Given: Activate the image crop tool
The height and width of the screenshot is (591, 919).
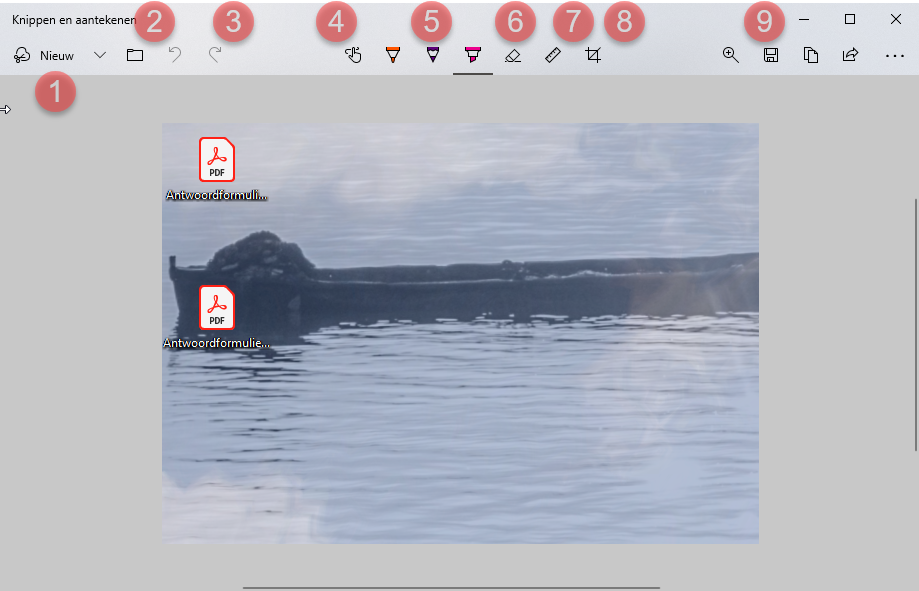Looking at the screenshot, I should coord(593,55).
